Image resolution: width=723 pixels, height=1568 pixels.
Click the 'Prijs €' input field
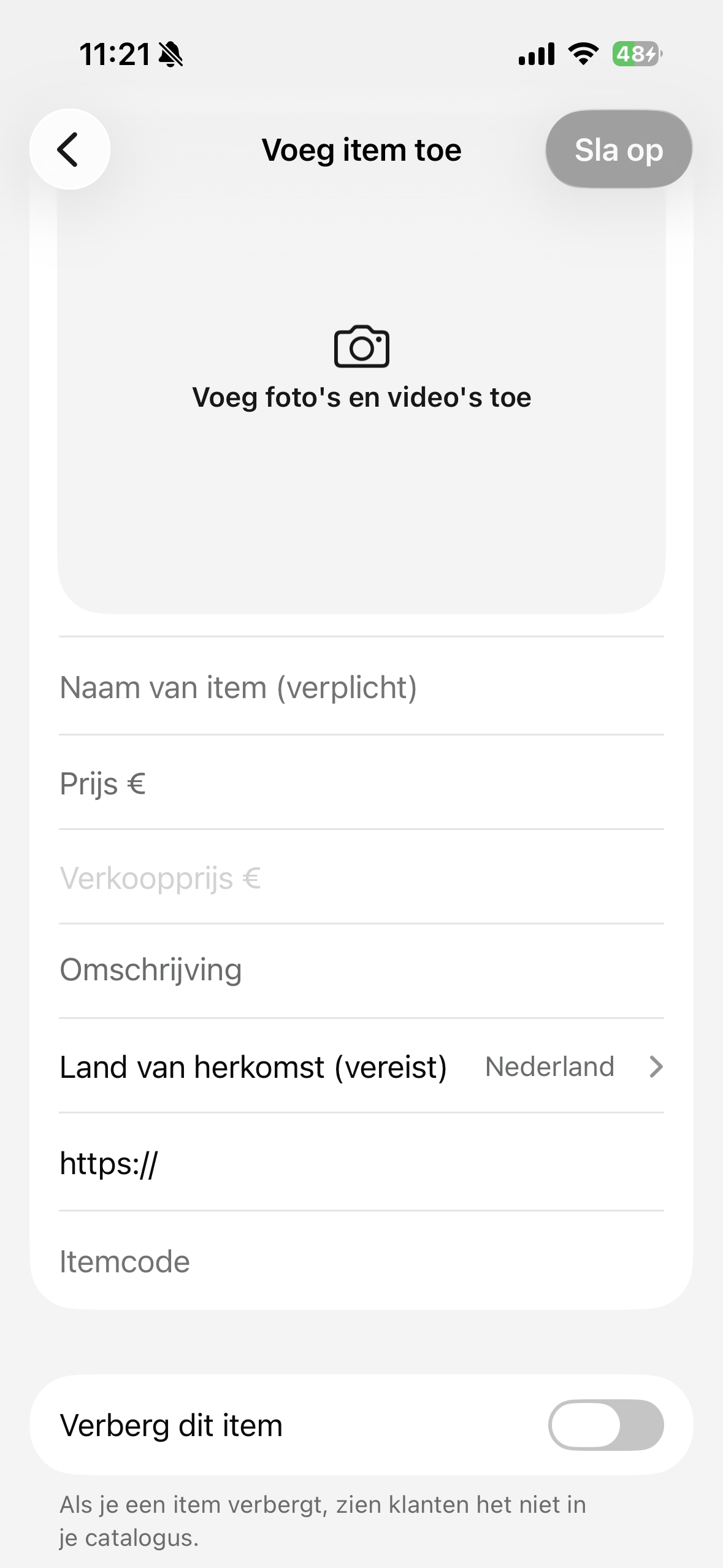tap(361, 783)
